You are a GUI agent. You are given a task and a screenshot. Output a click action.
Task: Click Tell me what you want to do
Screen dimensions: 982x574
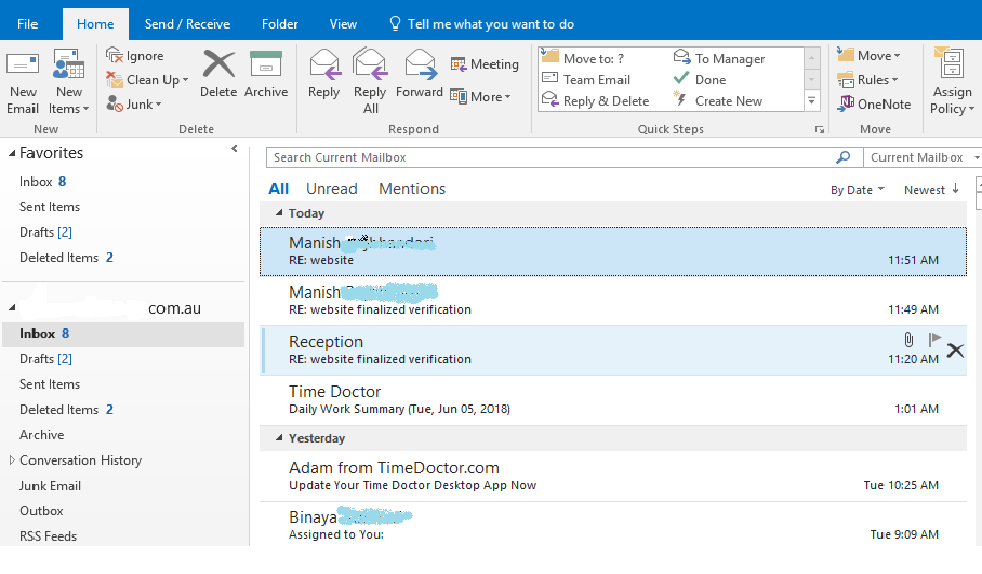point(481,24)
